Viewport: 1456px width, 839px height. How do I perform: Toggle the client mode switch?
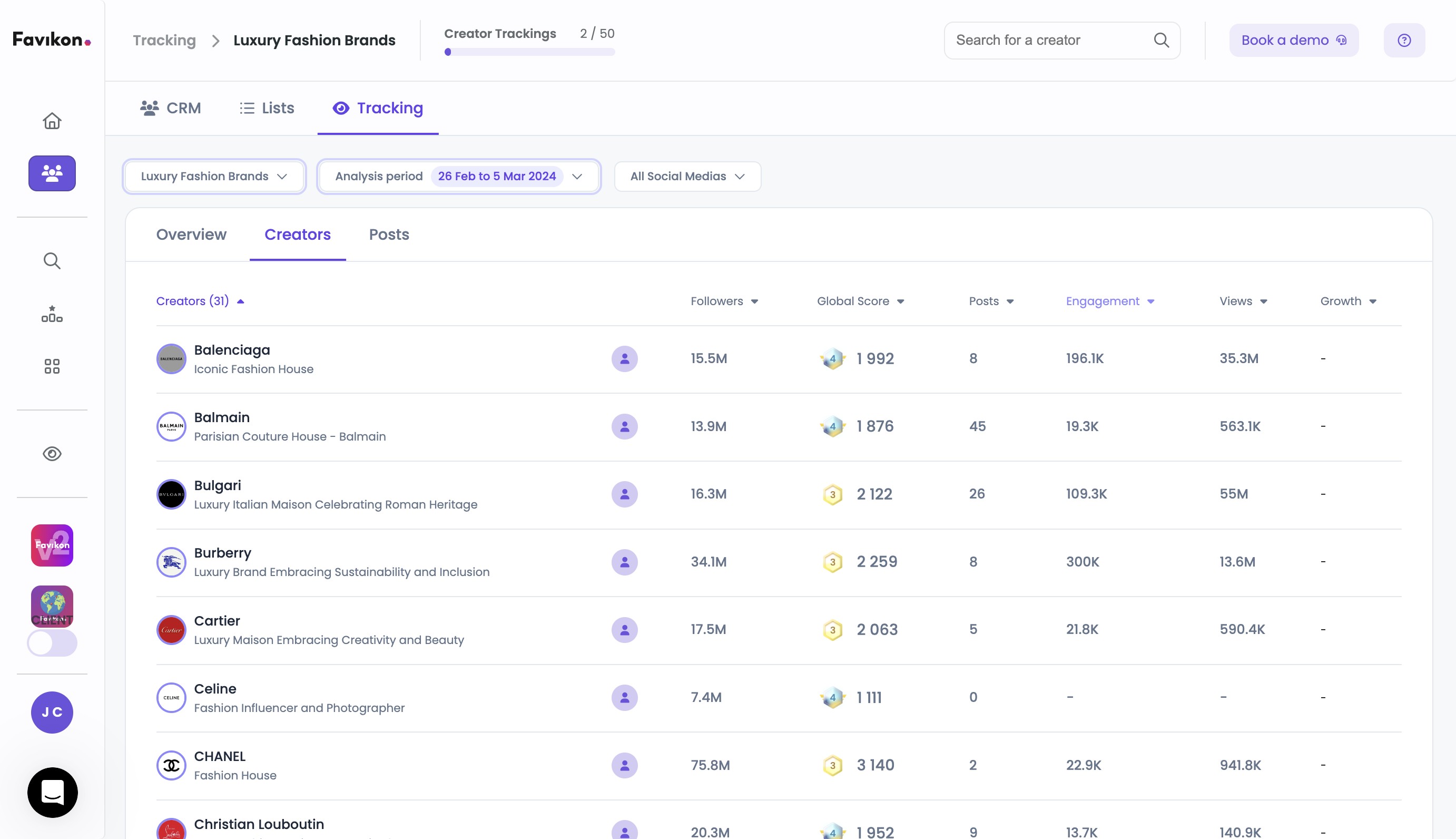pyautogui.click(x=52, y=642)
